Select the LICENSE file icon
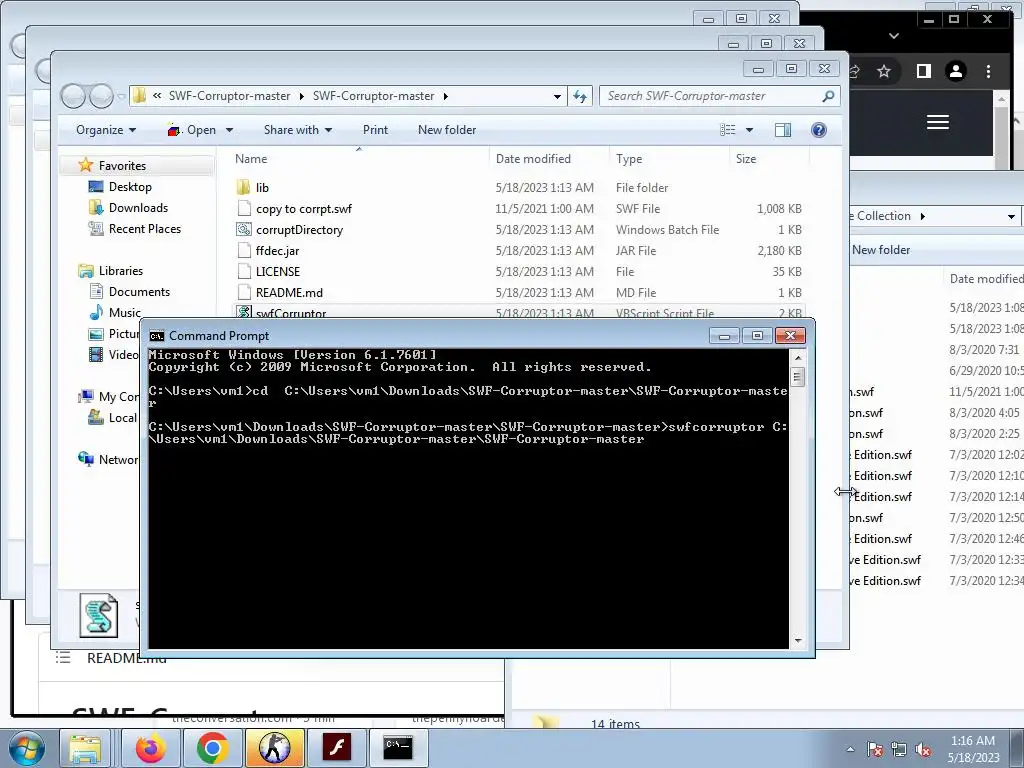The height and width of the screenshot is (768, 1024). [x=244, y=271]
